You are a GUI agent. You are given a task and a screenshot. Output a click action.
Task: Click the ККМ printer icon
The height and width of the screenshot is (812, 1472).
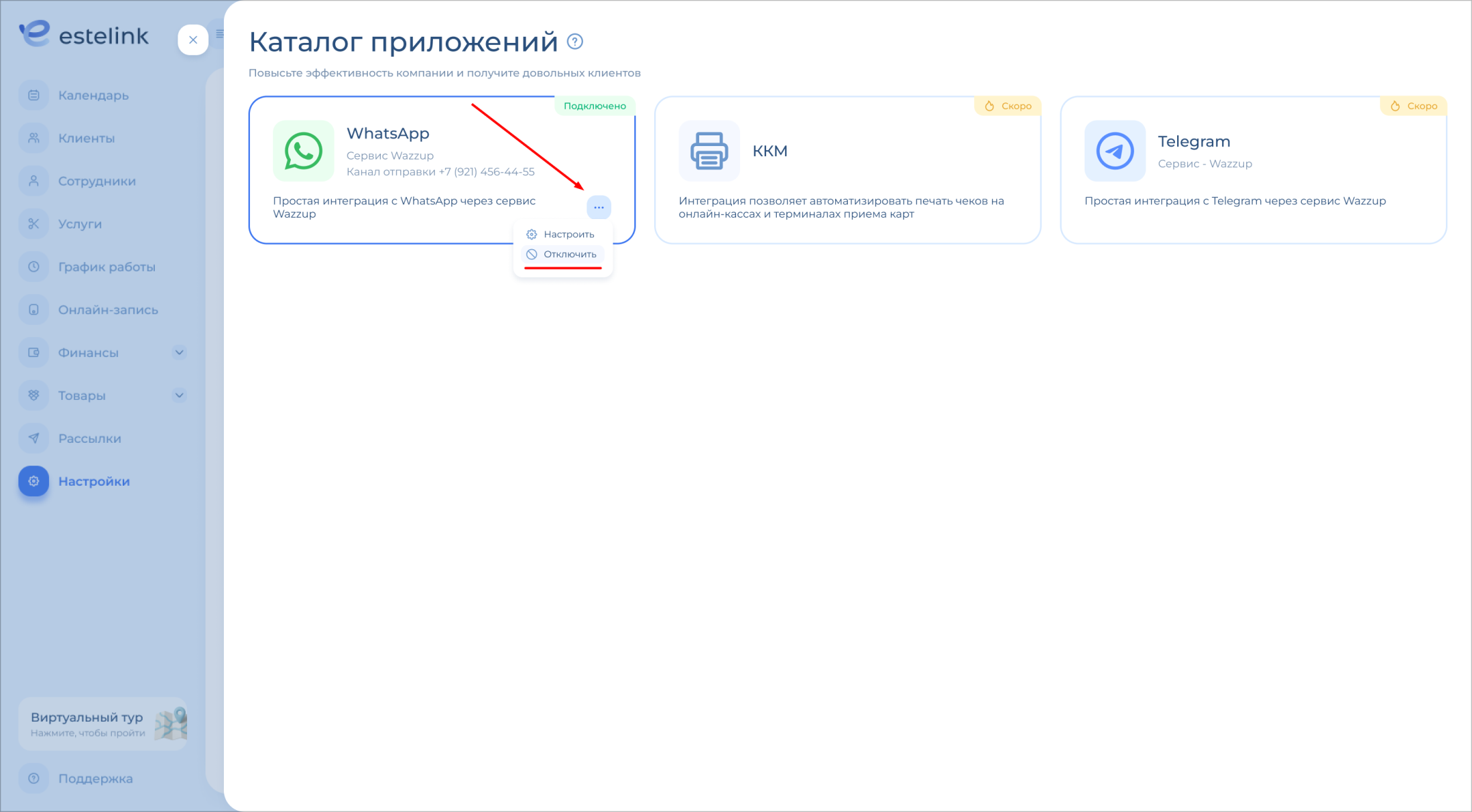(709, 151)
